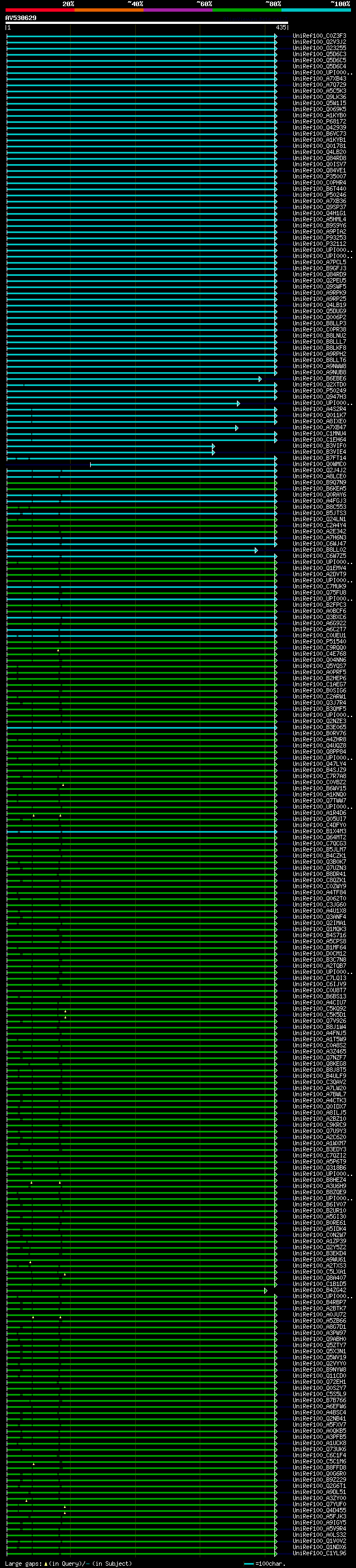The image size is (356, 1568).
Task: Select hit label UniRef100_B6T440
Action: tap(319, 189)
